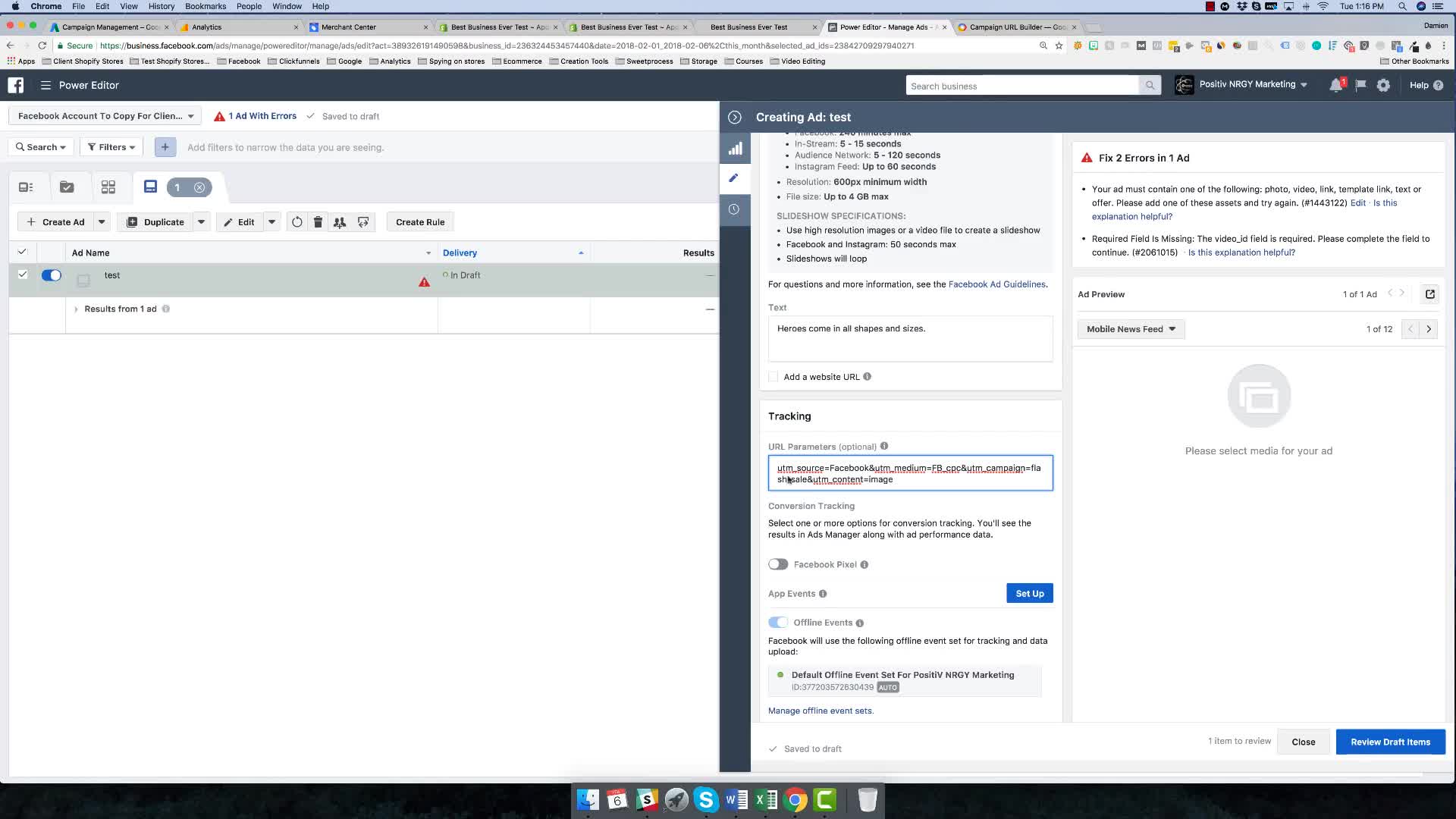Select the edit pencil side icon
The image size is (1456, 819).
pos(734,178)
